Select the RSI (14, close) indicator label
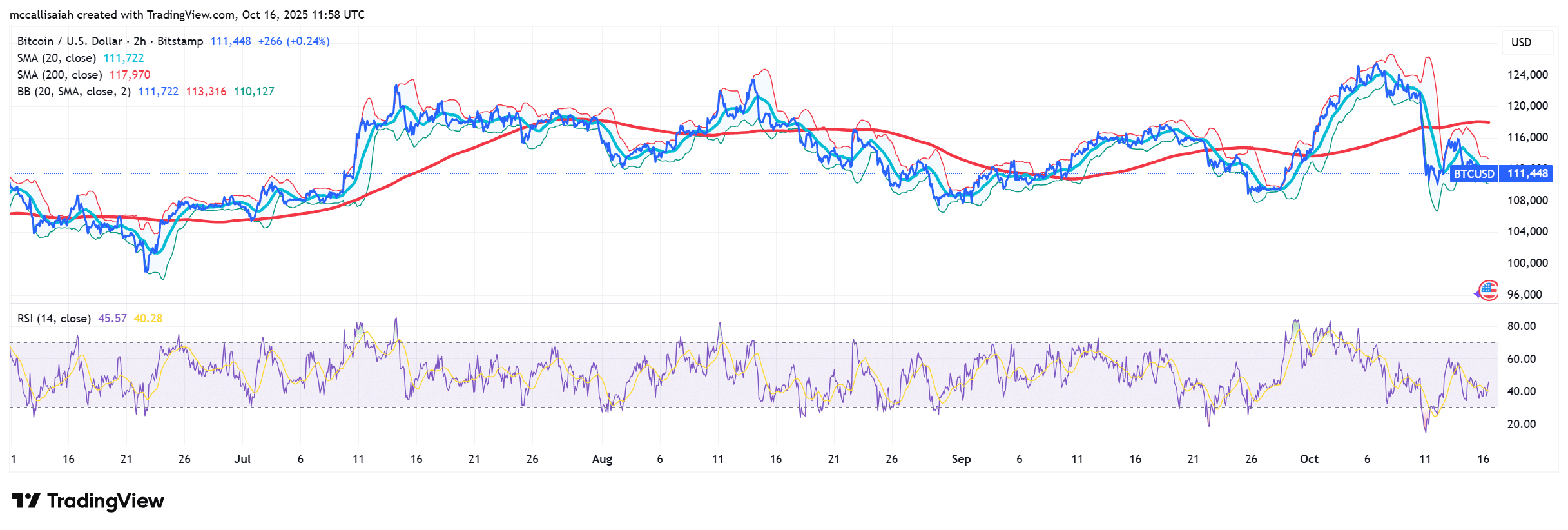 [54, 319]
